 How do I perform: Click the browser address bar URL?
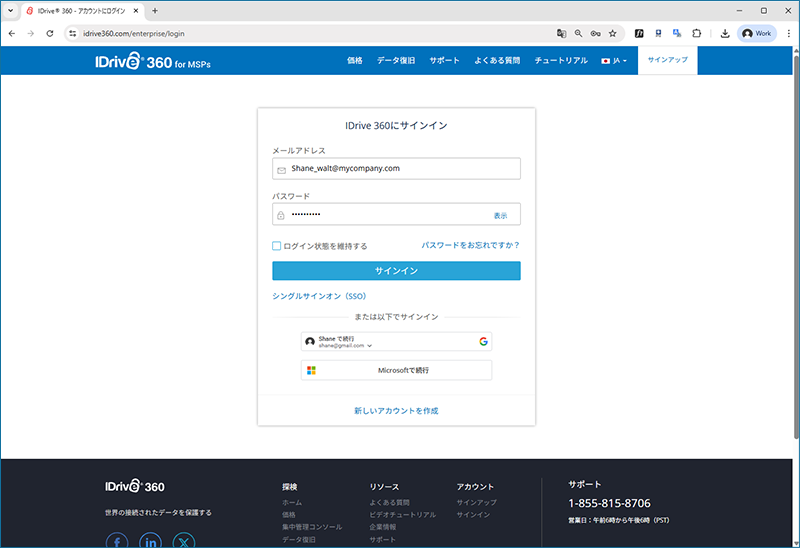(134, 34)
